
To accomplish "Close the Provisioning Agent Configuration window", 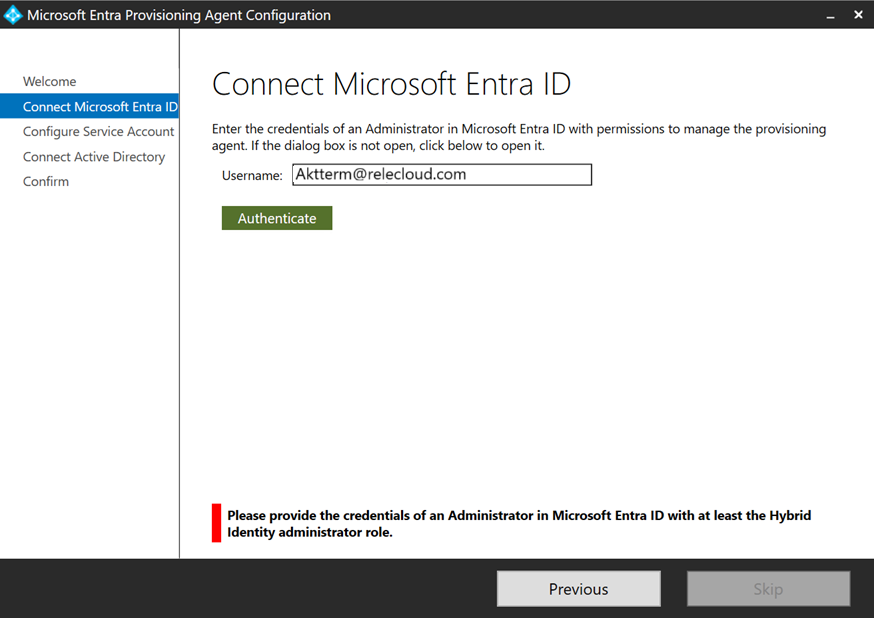I will coord(858,15).
